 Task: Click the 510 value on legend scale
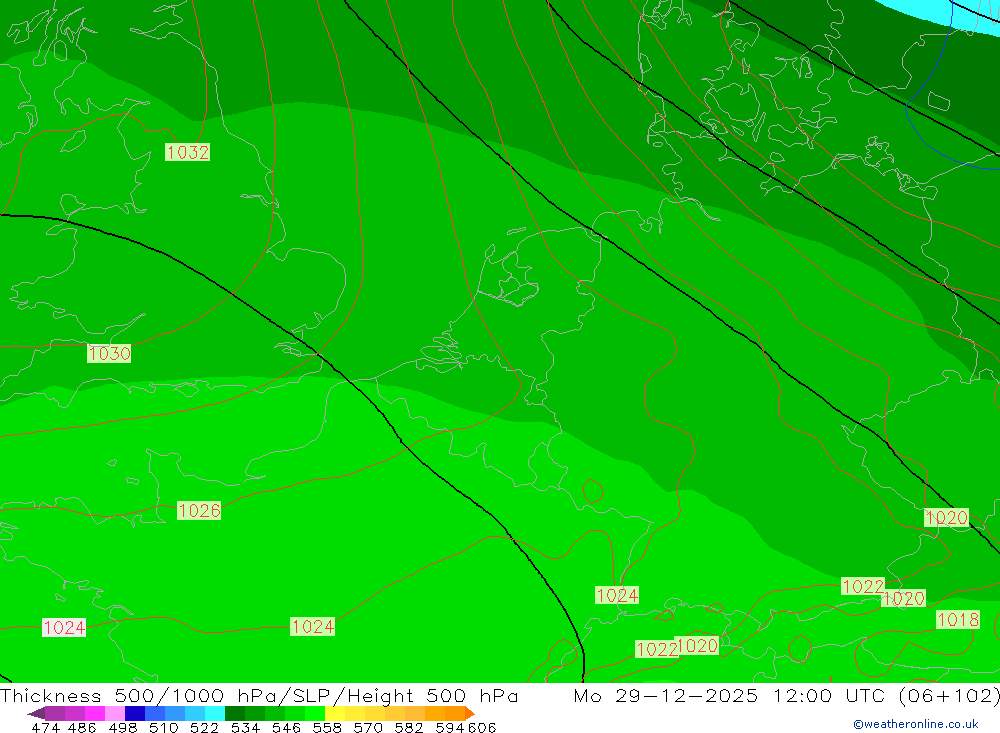(x=164, y=728)
